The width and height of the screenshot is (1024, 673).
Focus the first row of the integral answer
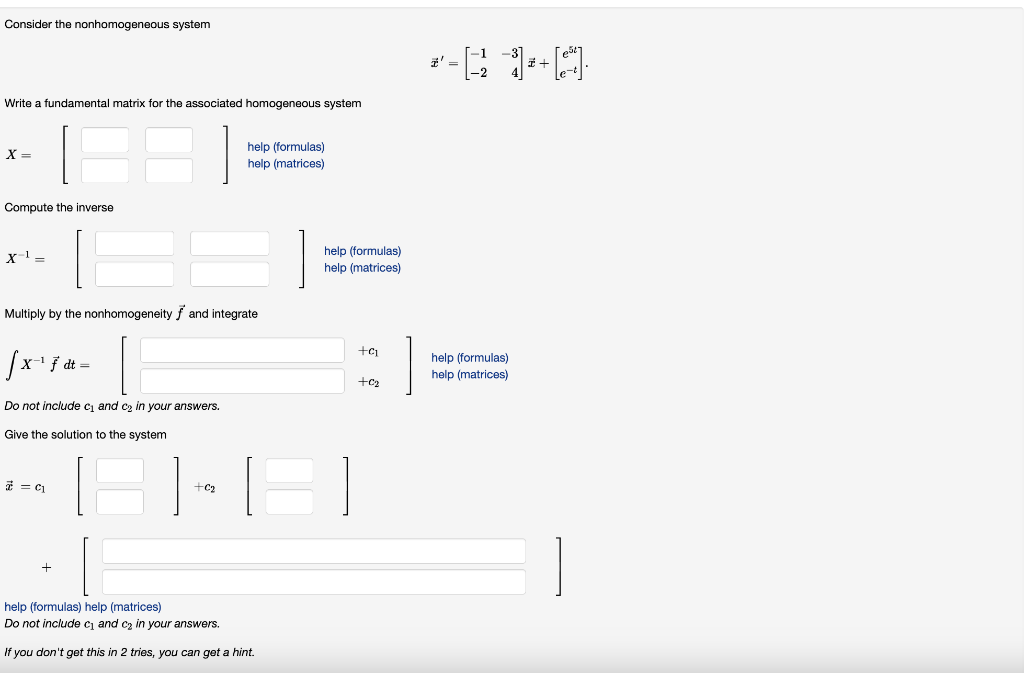click(242, 349)
